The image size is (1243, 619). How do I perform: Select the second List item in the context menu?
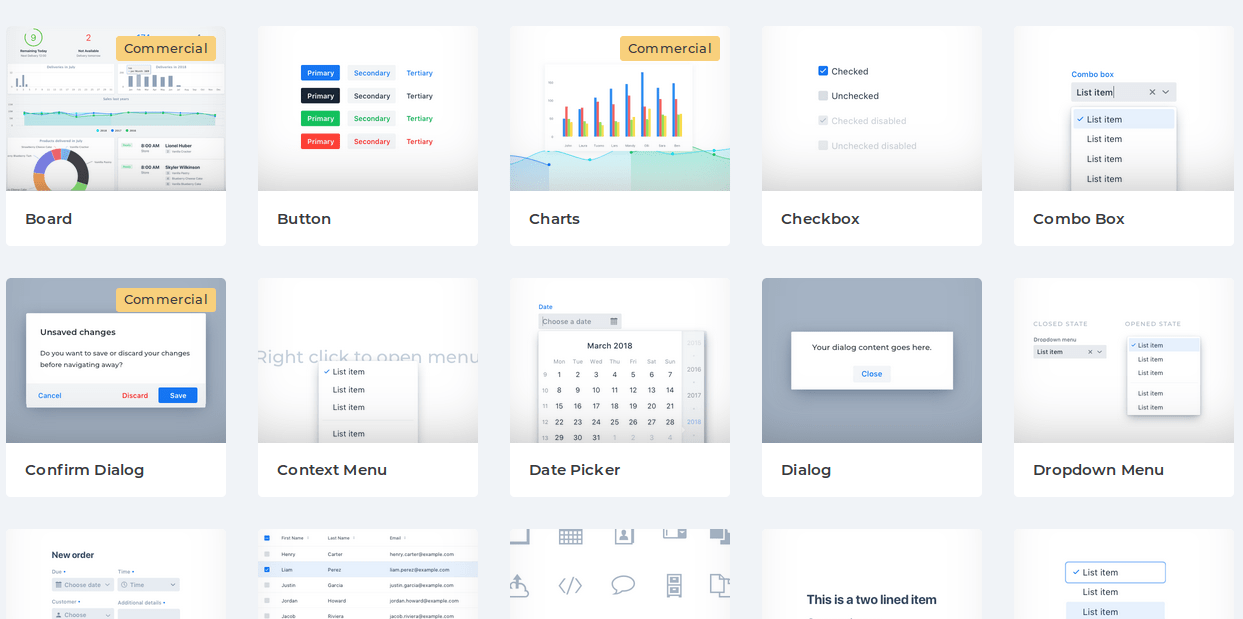click(x=347, y=389)
